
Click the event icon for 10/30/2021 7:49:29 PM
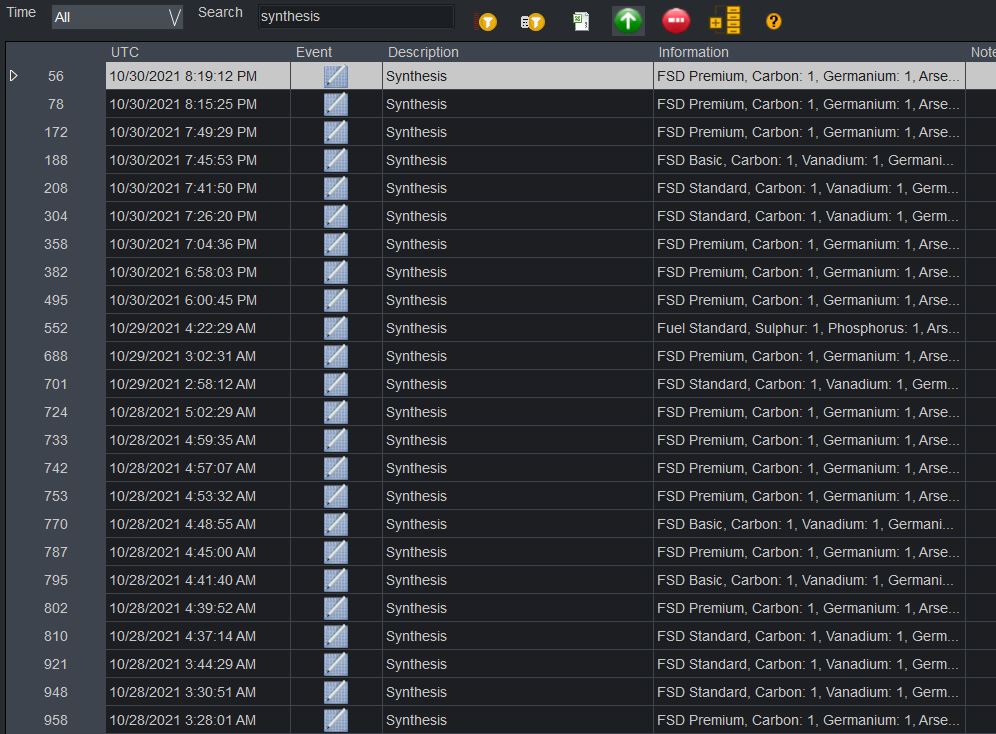click(x=335, y=132)
